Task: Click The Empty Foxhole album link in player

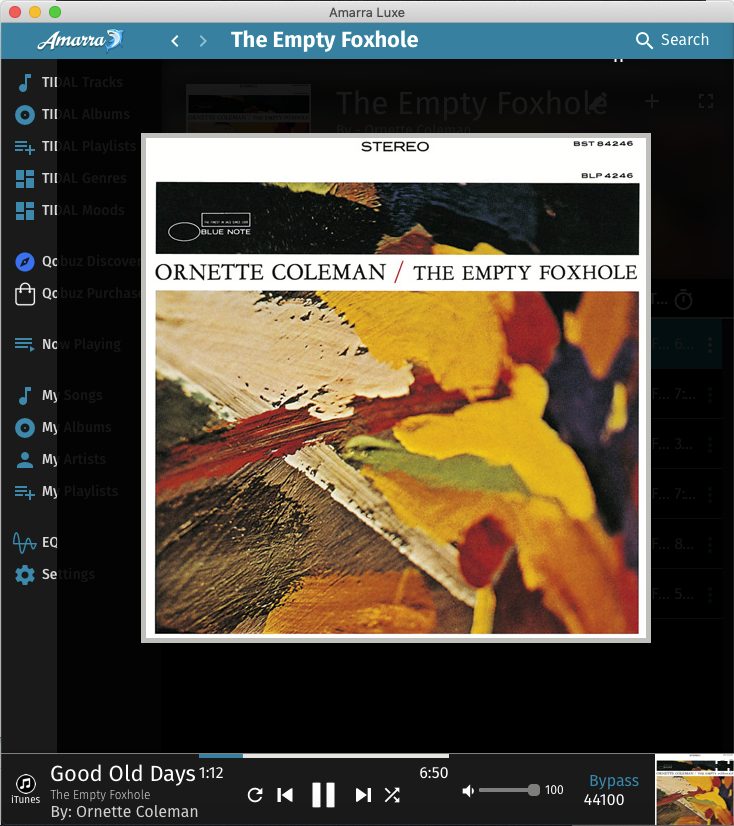Action: coord(100,795)
